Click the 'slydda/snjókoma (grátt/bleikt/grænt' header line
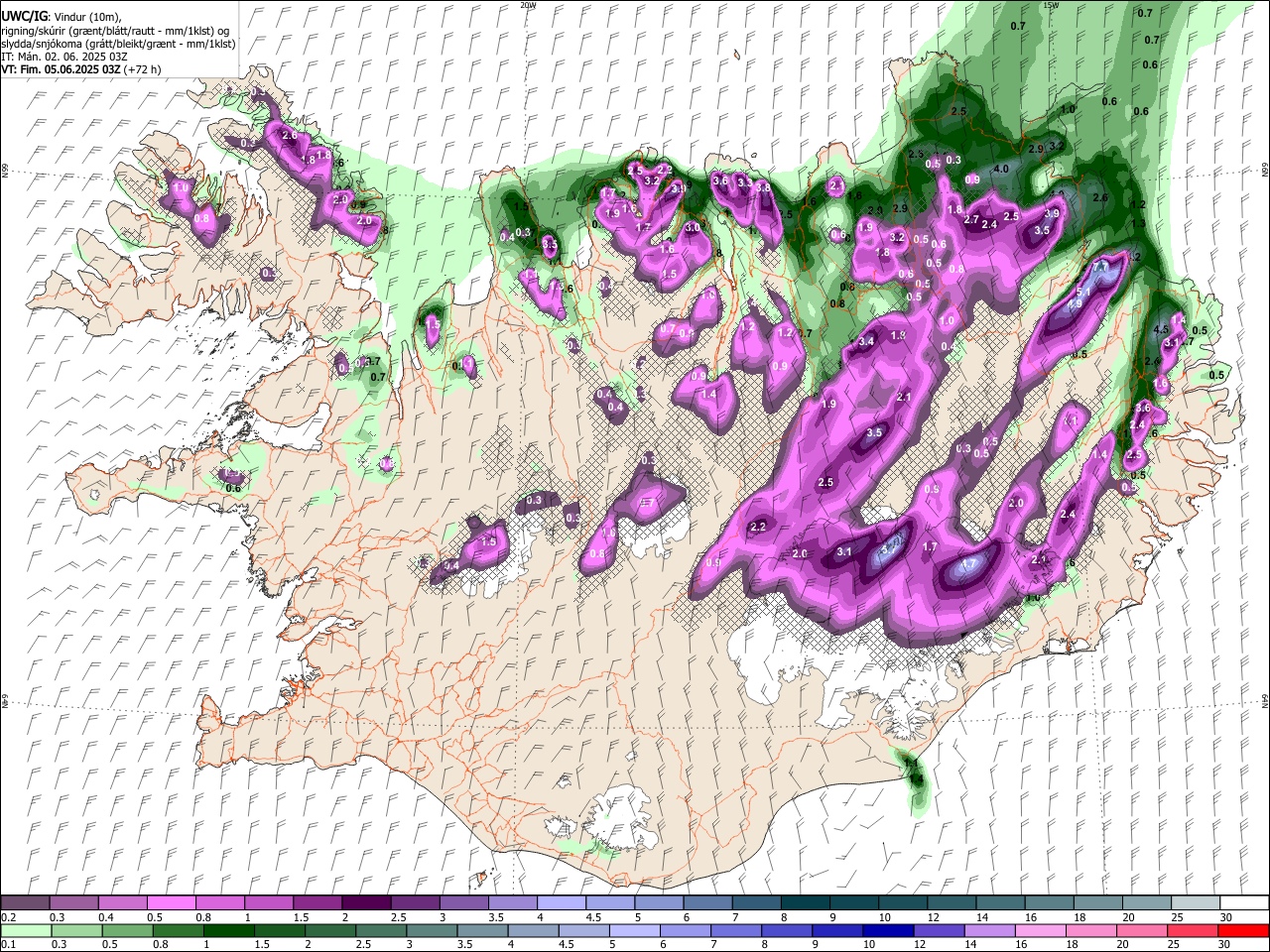1270x952 pixels. coord(118,44)
